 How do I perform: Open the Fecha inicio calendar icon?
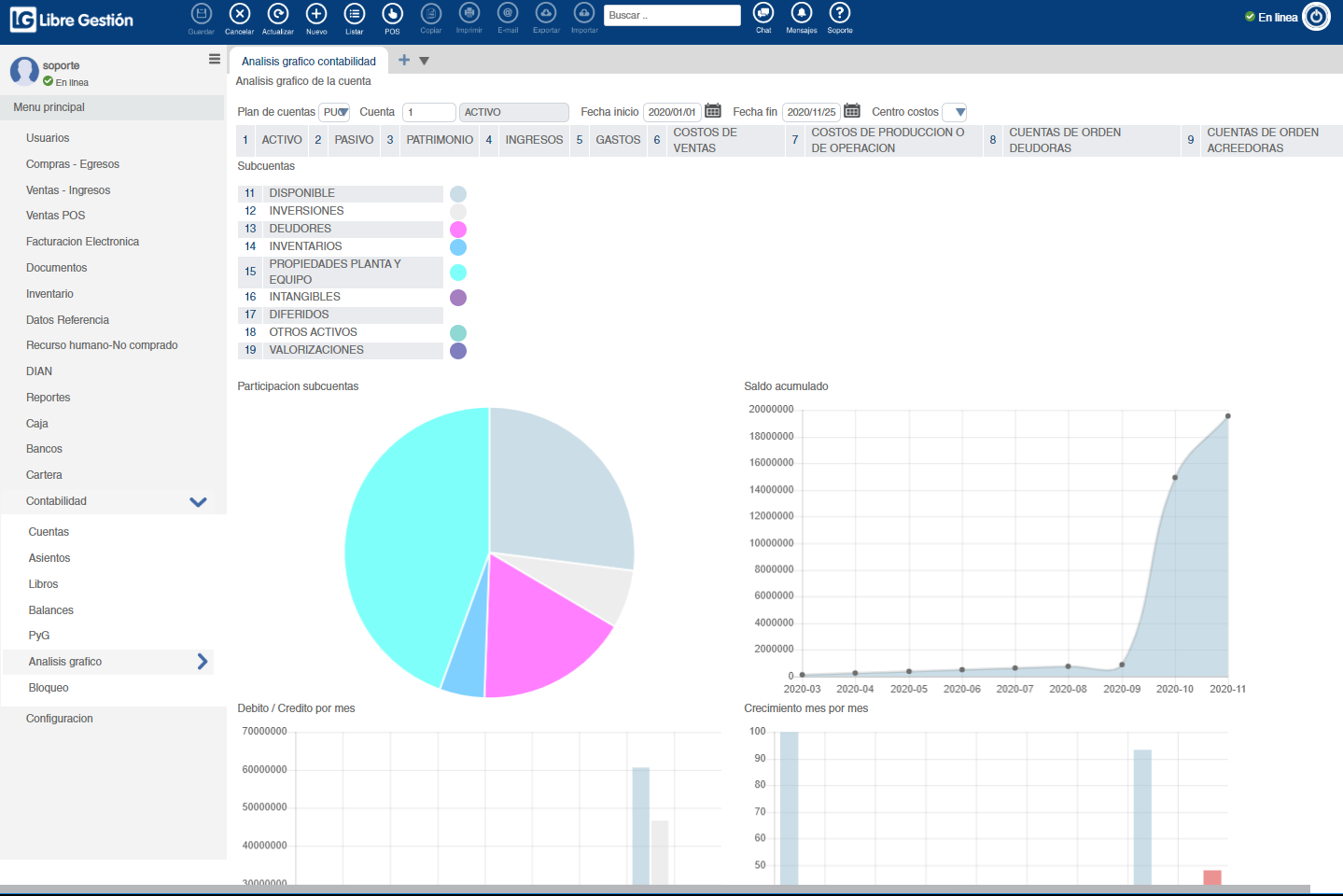[x=713, y=111]
